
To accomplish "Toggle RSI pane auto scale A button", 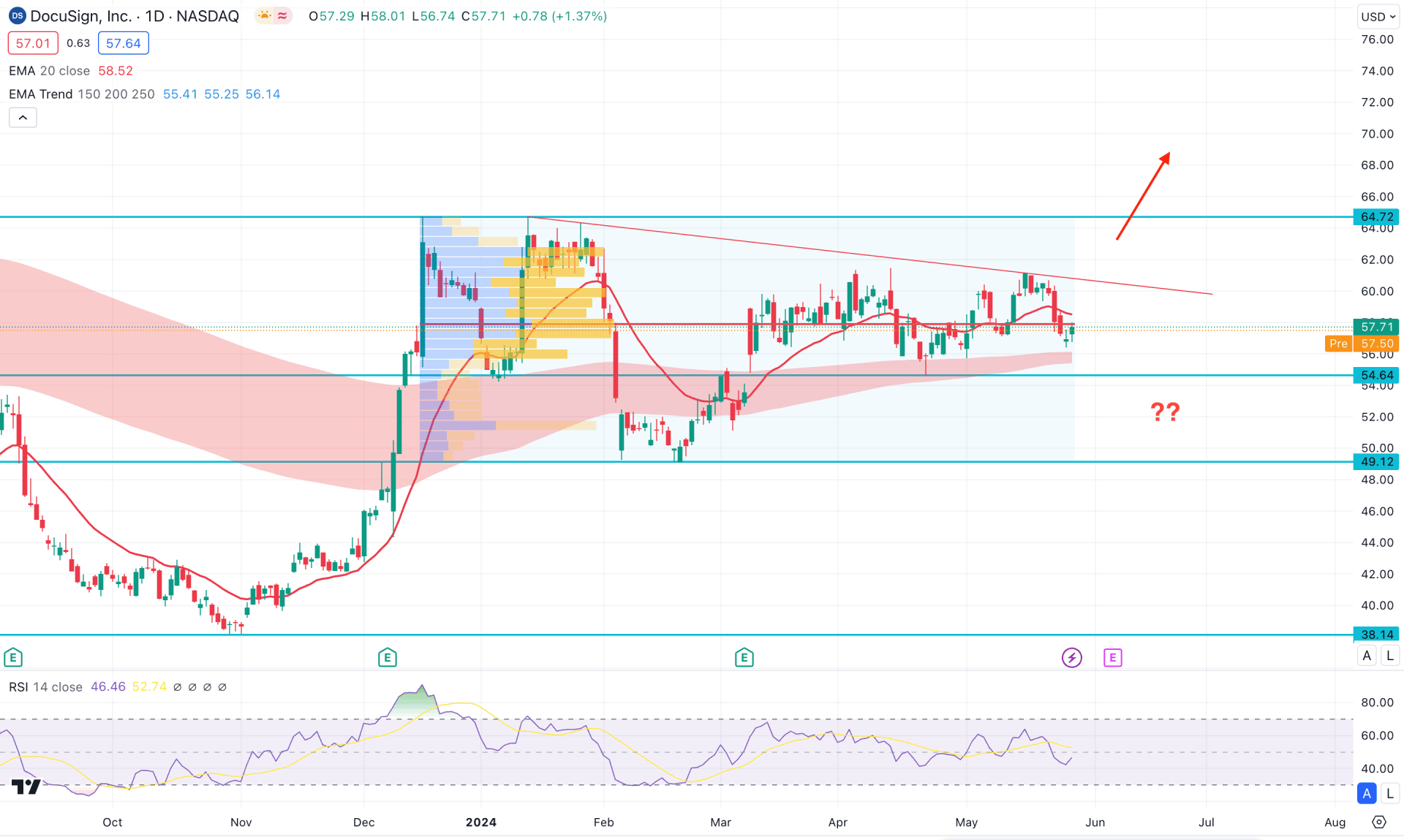I will (x=1367, y=793).
